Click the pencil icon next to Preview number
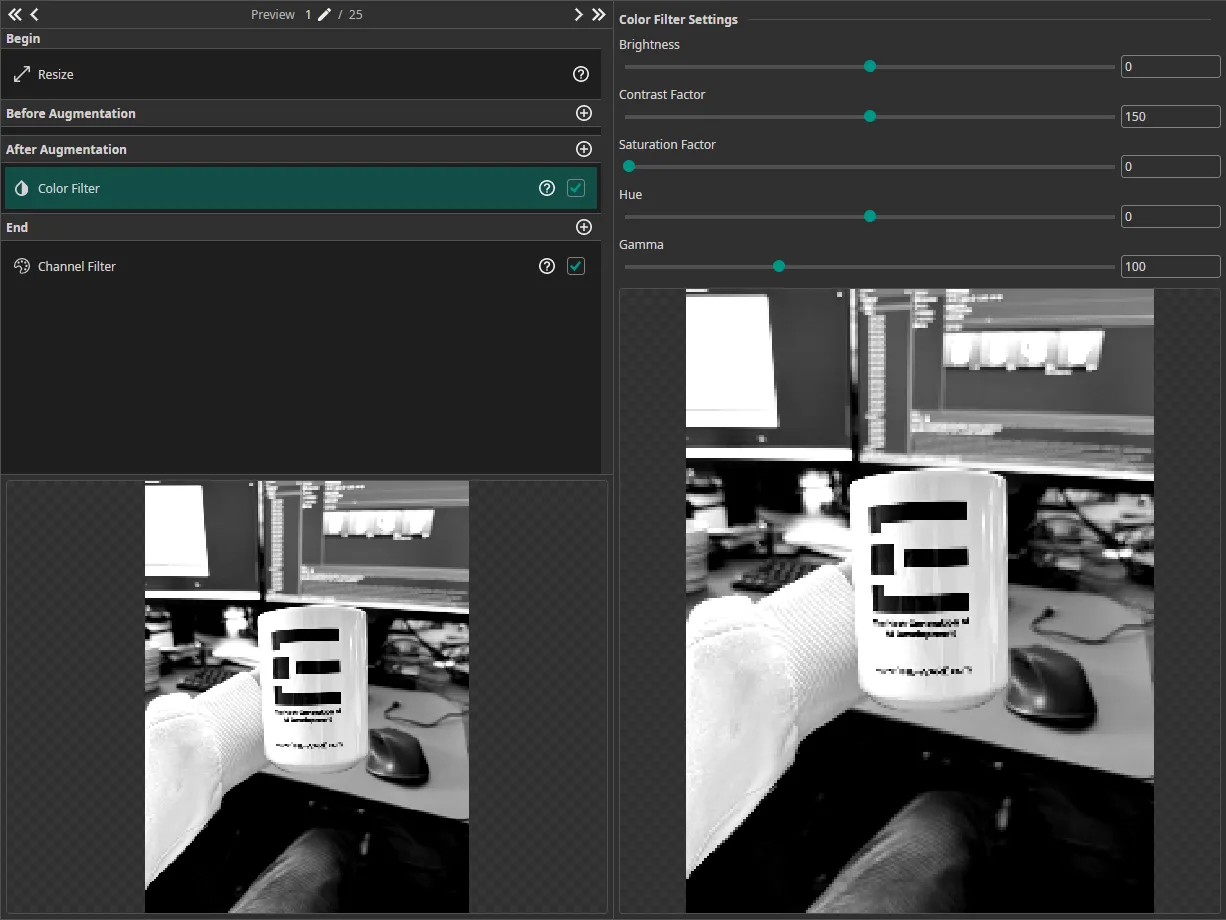 [x=324, y=14]
